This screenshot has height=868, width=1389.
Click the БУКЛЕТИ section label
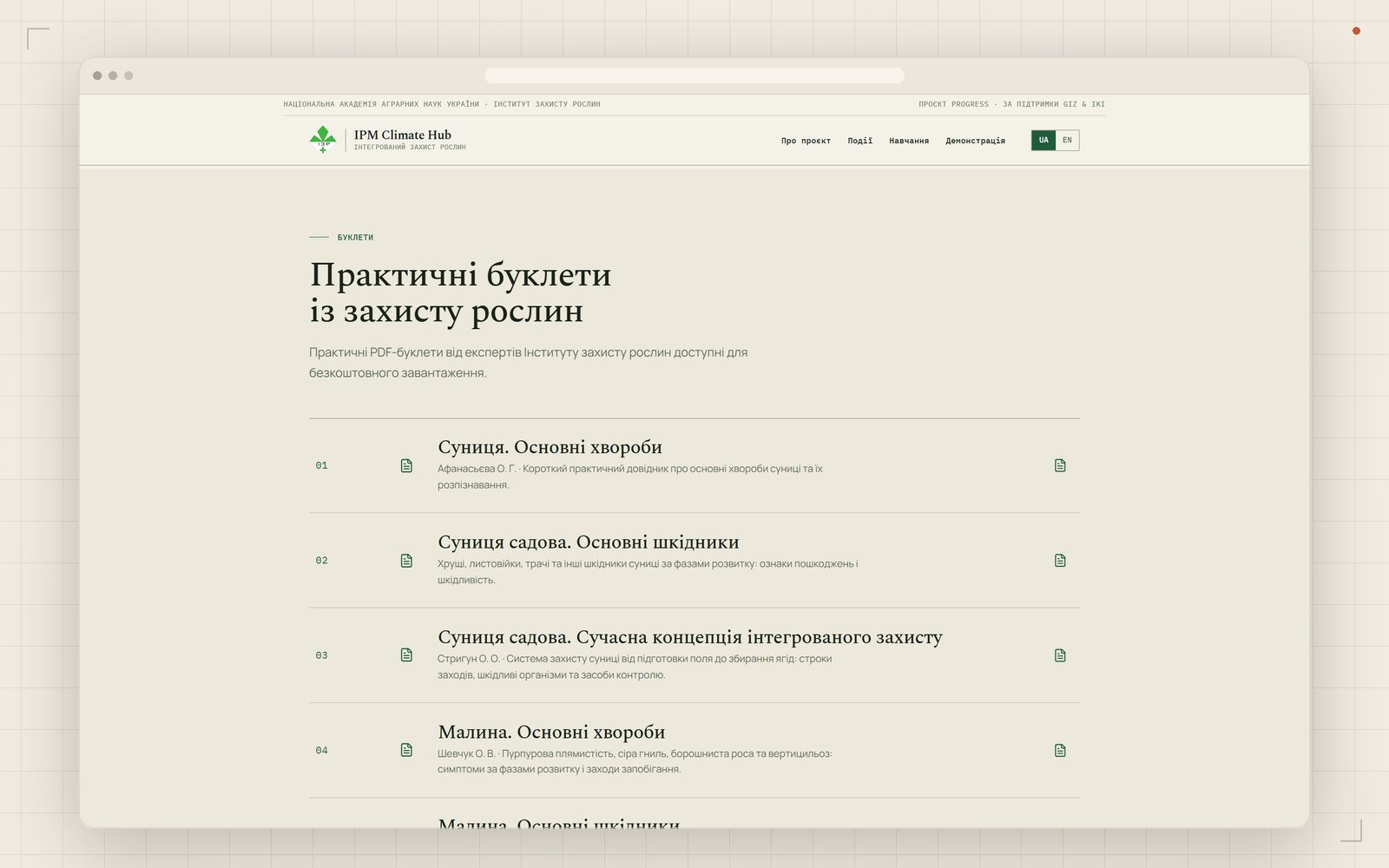355,237
